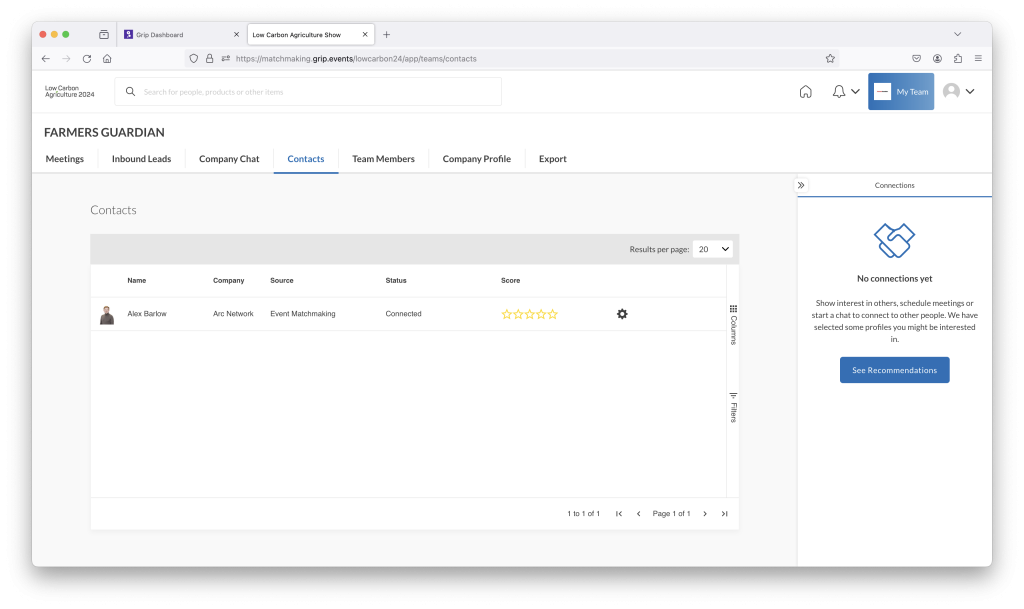The height and width of the screenshot is (609, 1024).
Task: Go to the first page of contacts
Action: coord(618,514)
